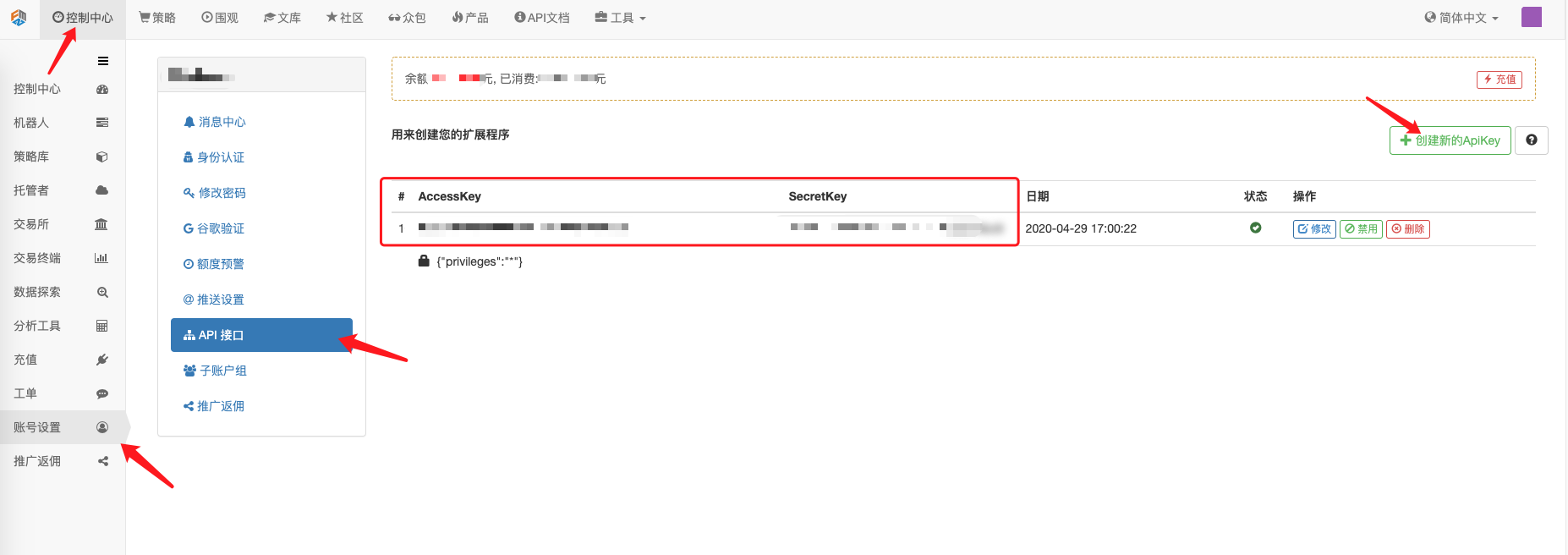Open 谷歌验证 in the account menu
Screen dimensions: 1568x555
coord(214,228)
